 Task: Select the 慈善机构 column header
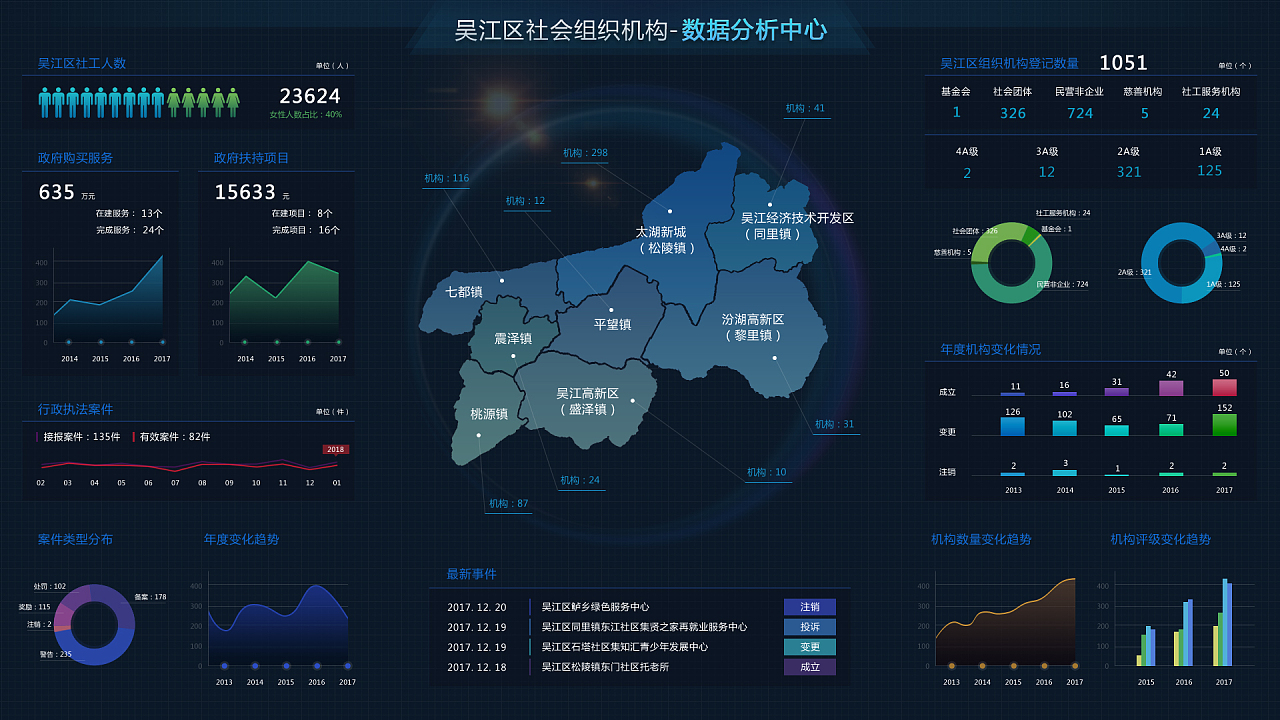click(x=1143, y=91)
